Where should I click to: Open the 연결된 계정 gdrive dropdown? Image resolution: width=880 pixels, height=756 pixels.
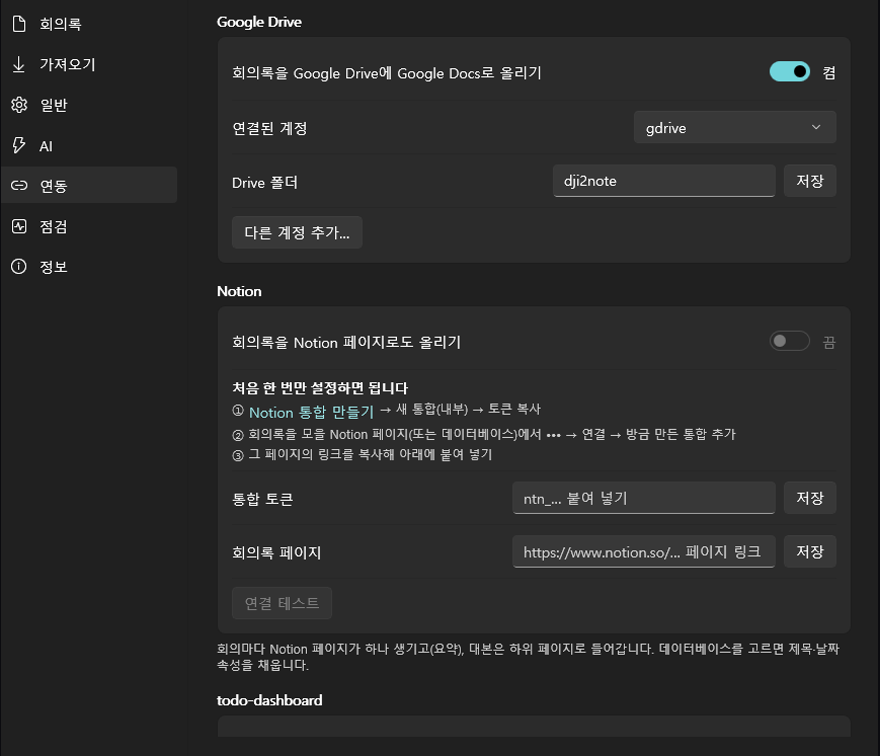pyautogui.click(x=735, y=127)
